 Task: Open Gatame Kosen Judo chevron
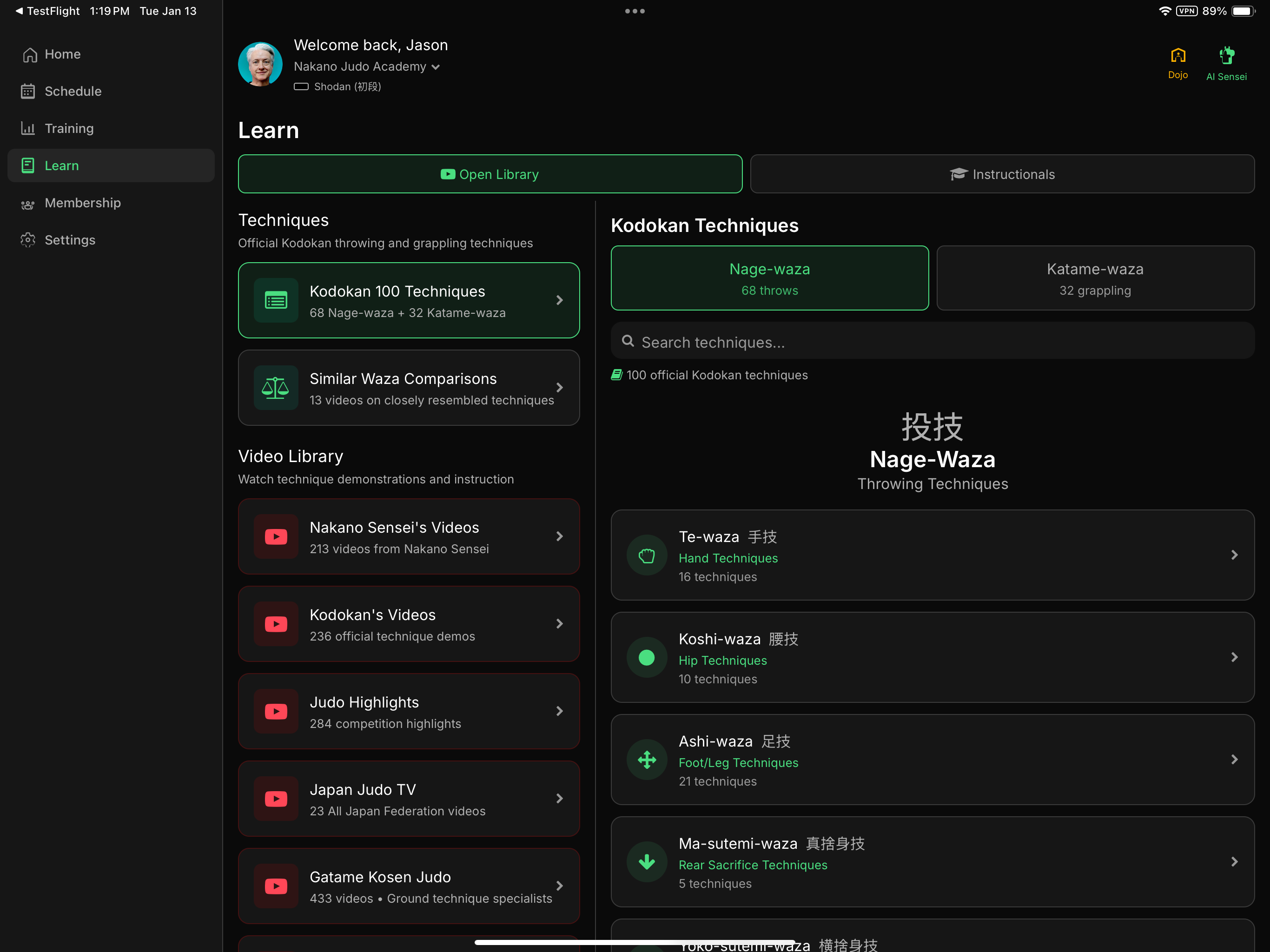(559, 886)
